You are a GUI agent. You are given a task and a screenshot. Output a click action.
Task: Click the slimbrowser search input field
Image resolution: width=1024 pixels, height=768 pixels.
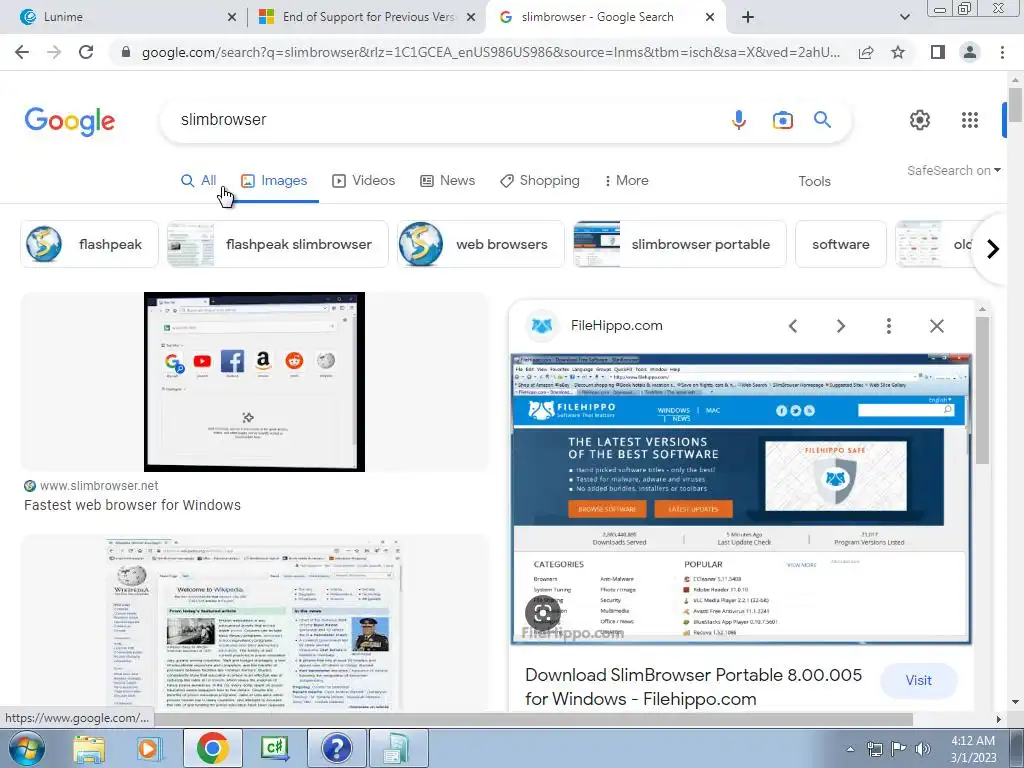[x=444, y=120]
